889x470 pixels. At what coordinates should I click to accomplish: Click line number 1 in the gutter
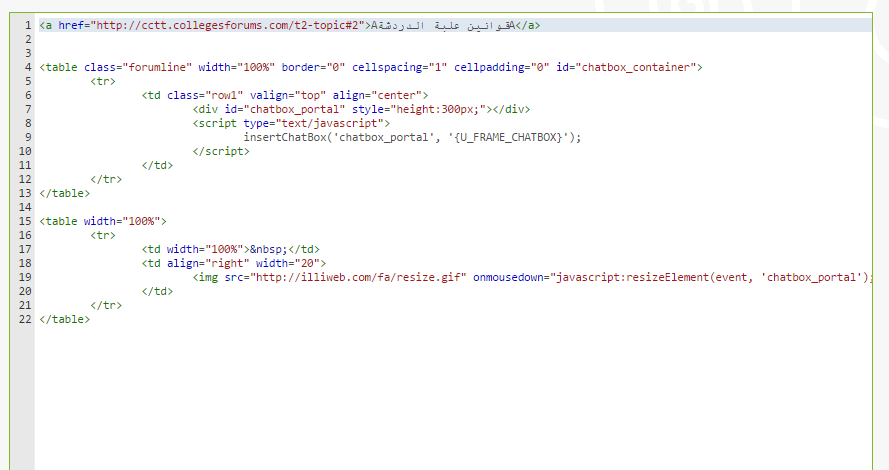pyautogui.click(x=28, y=26)
